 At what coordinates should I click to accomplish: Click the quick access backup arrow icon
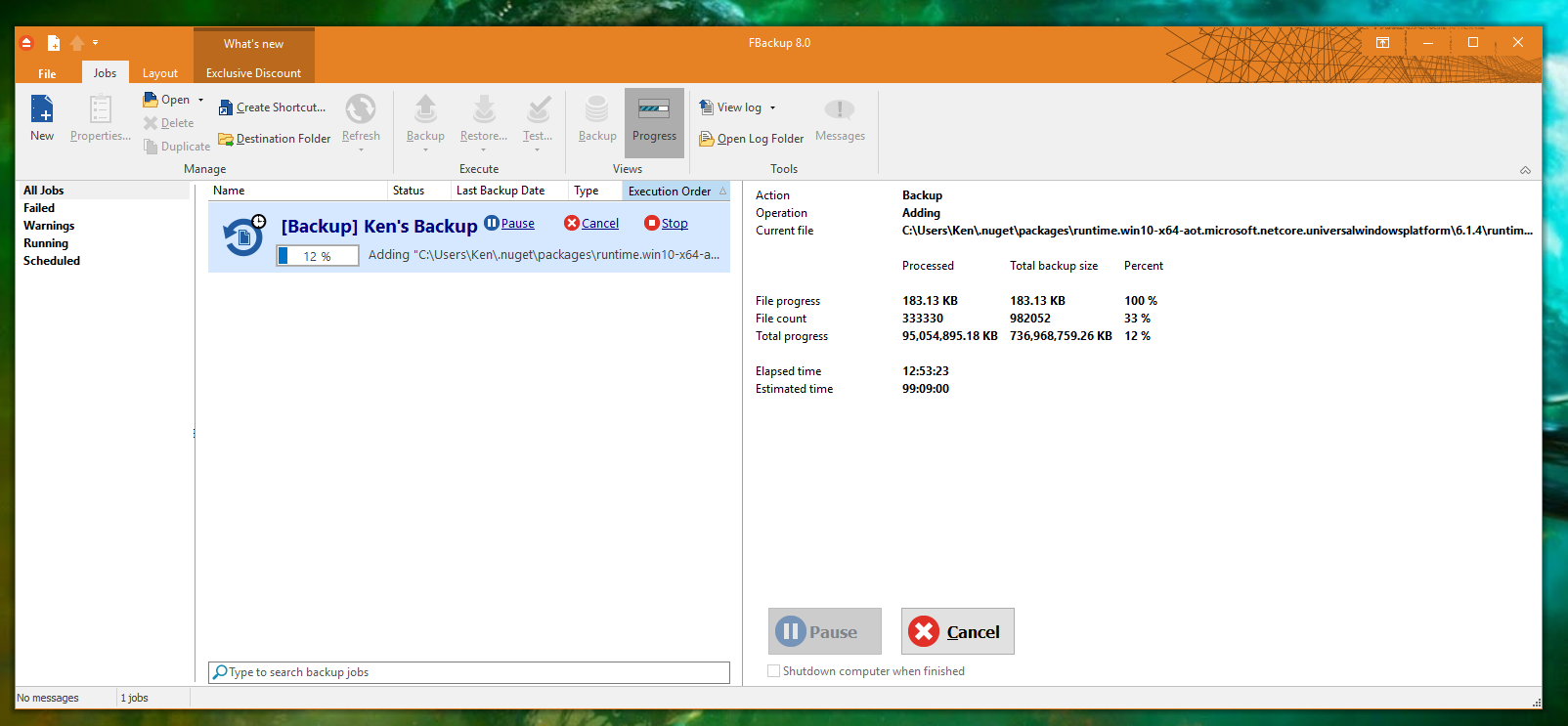77,43
